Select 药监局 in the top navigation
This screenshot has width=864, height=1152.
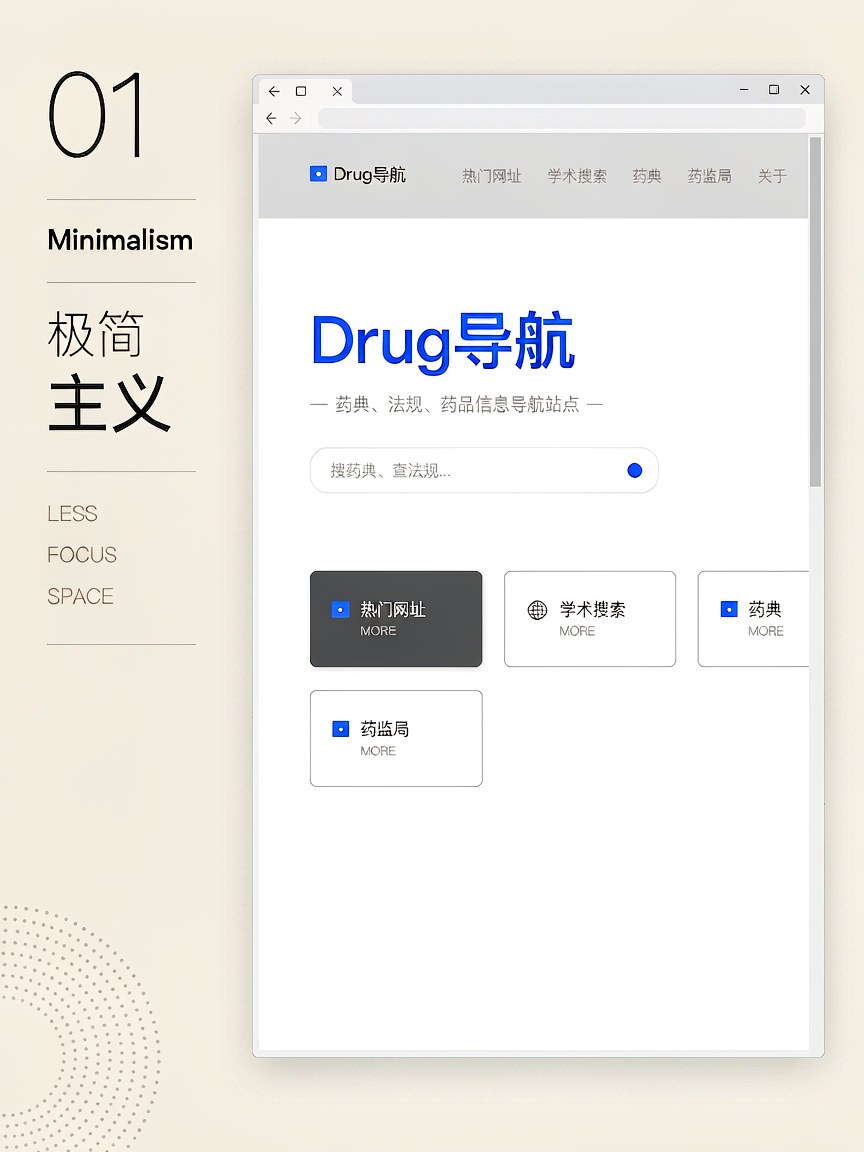709,176
